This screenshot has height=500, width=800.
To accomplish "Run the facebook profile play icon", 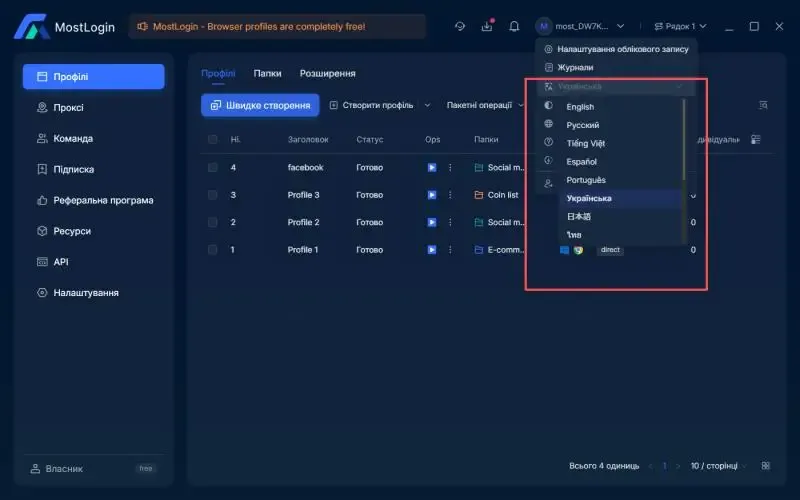I will click(x=432, y=167).
